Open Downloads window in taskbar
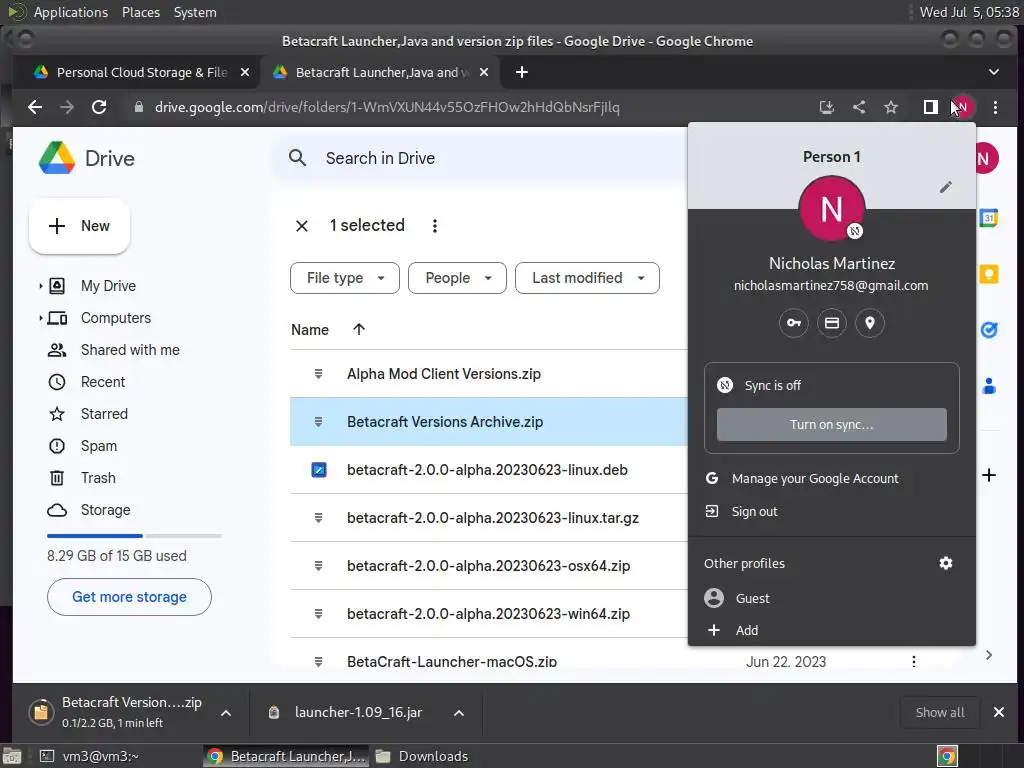The height and width of the screenshot is (768, 1024). [x=422, y=756]
